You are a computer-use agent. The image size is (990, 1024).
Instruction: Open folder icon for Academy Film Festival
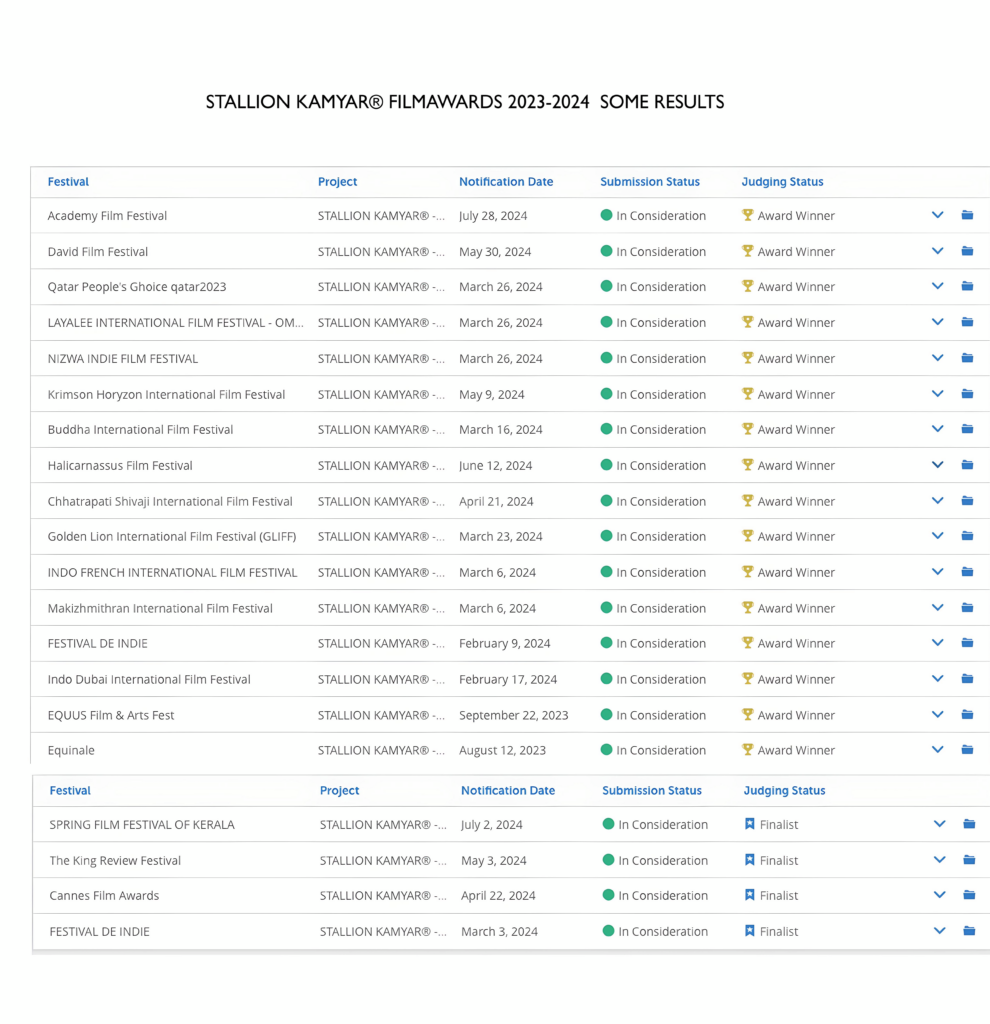pyautogui.click(x=967, y=215)
